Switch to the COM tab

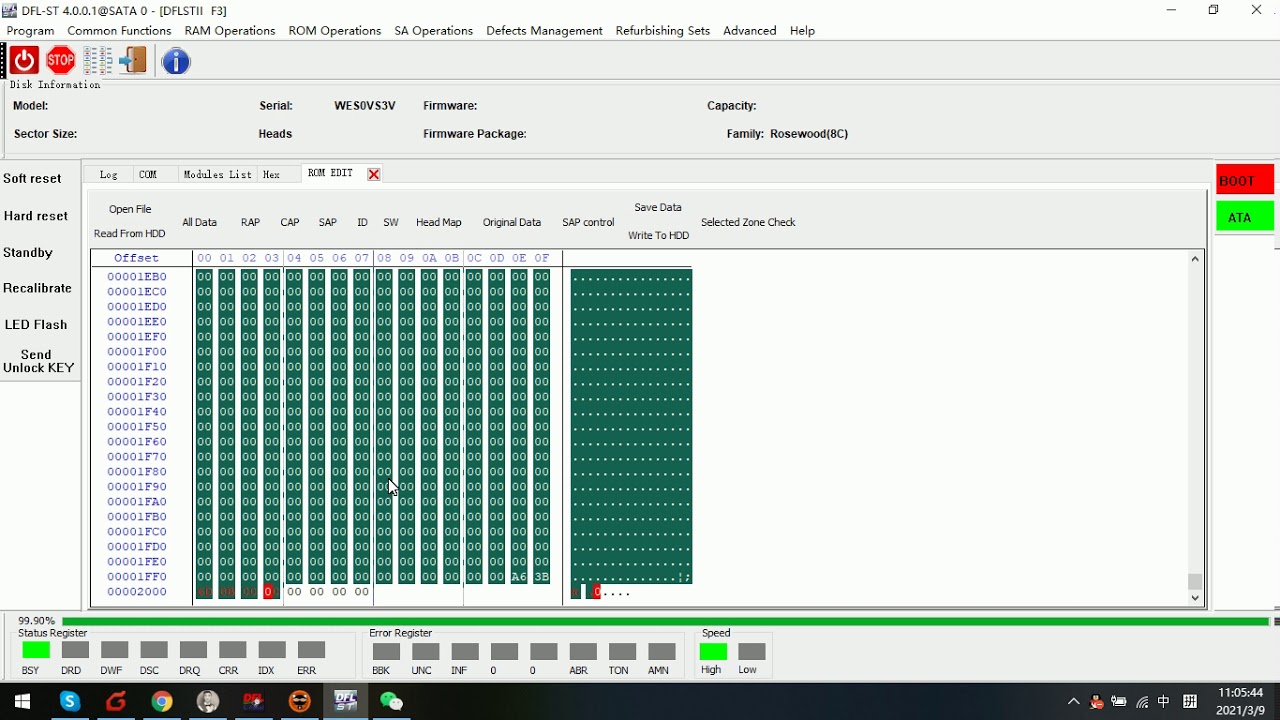pos(148,174)
